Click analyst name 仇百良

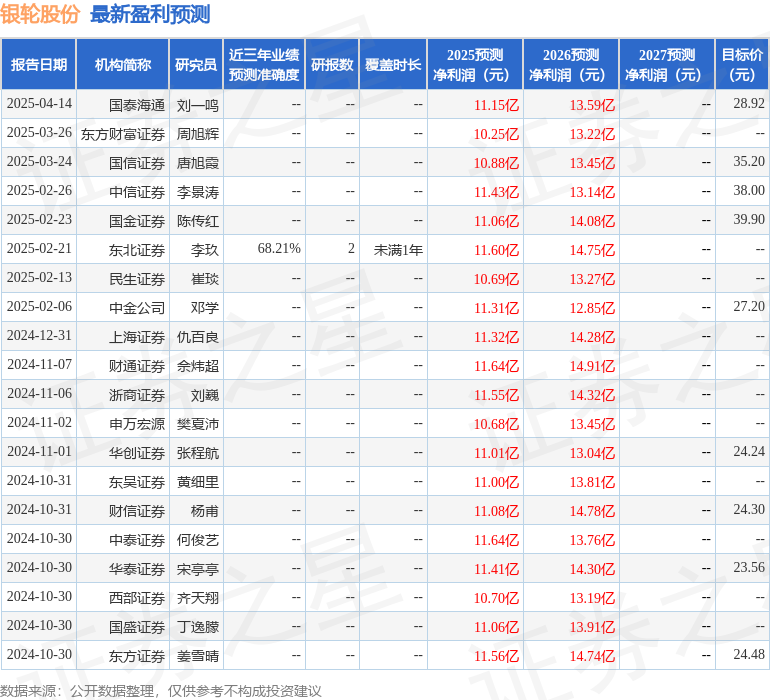click(197, 337)
